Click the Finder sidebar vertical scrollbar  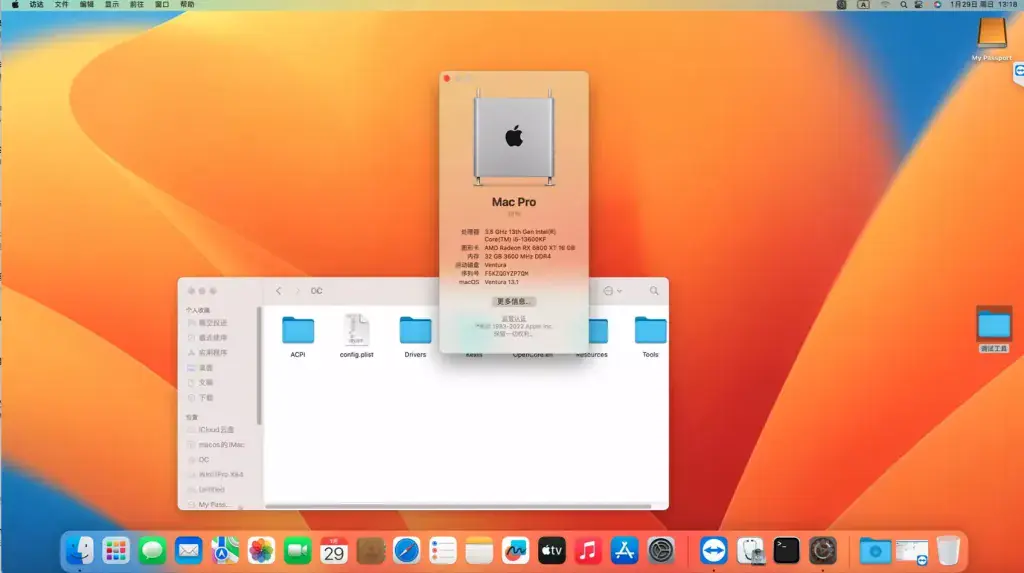259,366
